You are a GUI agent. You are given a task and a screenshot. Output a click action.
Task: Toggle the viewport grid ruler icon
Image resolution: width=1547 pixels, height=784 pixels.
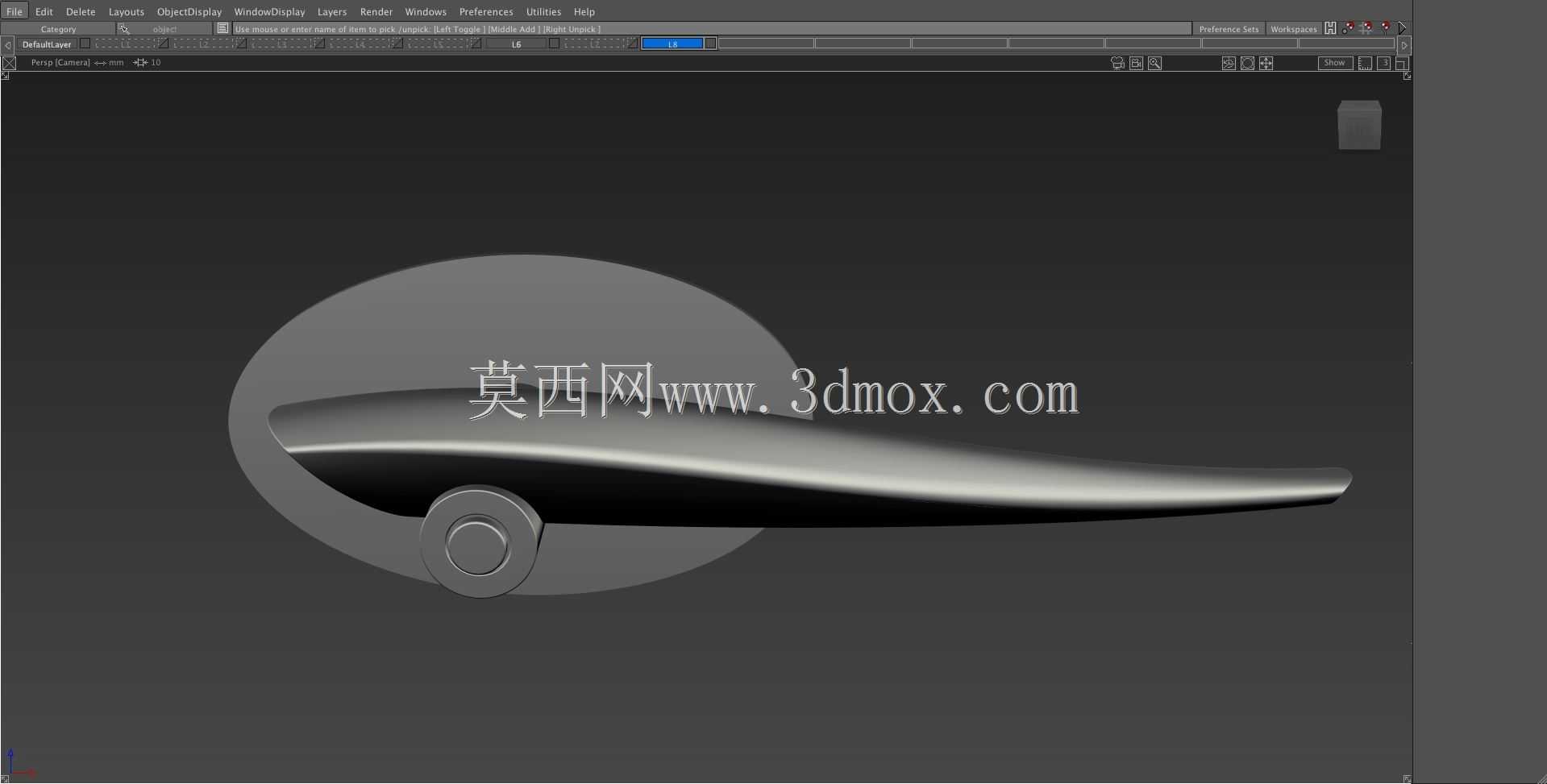[1365, 63]
